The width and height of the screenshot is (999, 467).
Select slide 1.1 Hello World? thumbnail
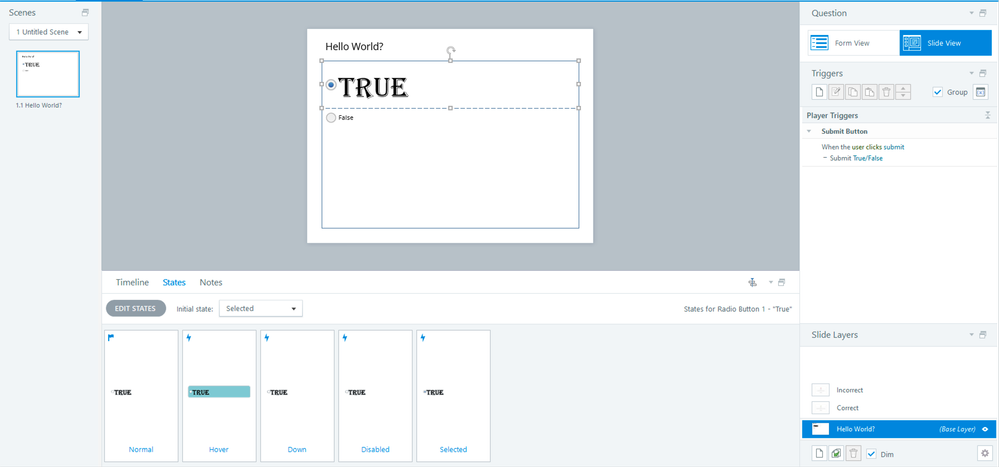click(48, 74)
